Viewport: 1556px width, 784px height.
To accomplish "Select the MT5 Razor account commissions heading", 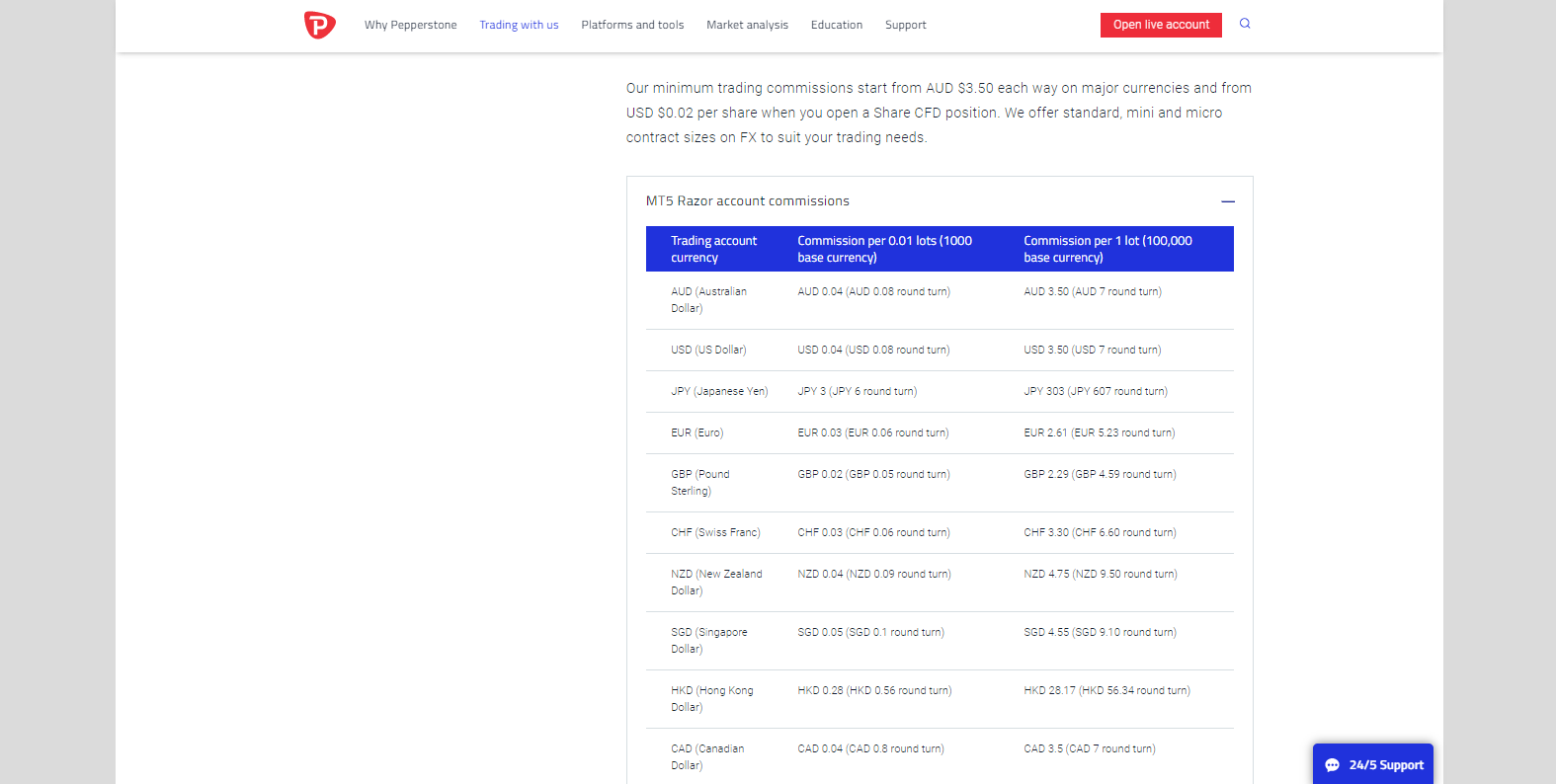I will pyautogui.click(x=748, y=200).
